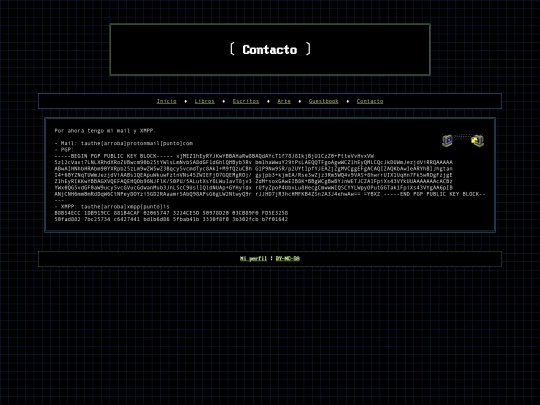540x405 pixels.
Task: Click the Mail protonmail address line
Action: point(124,143)
